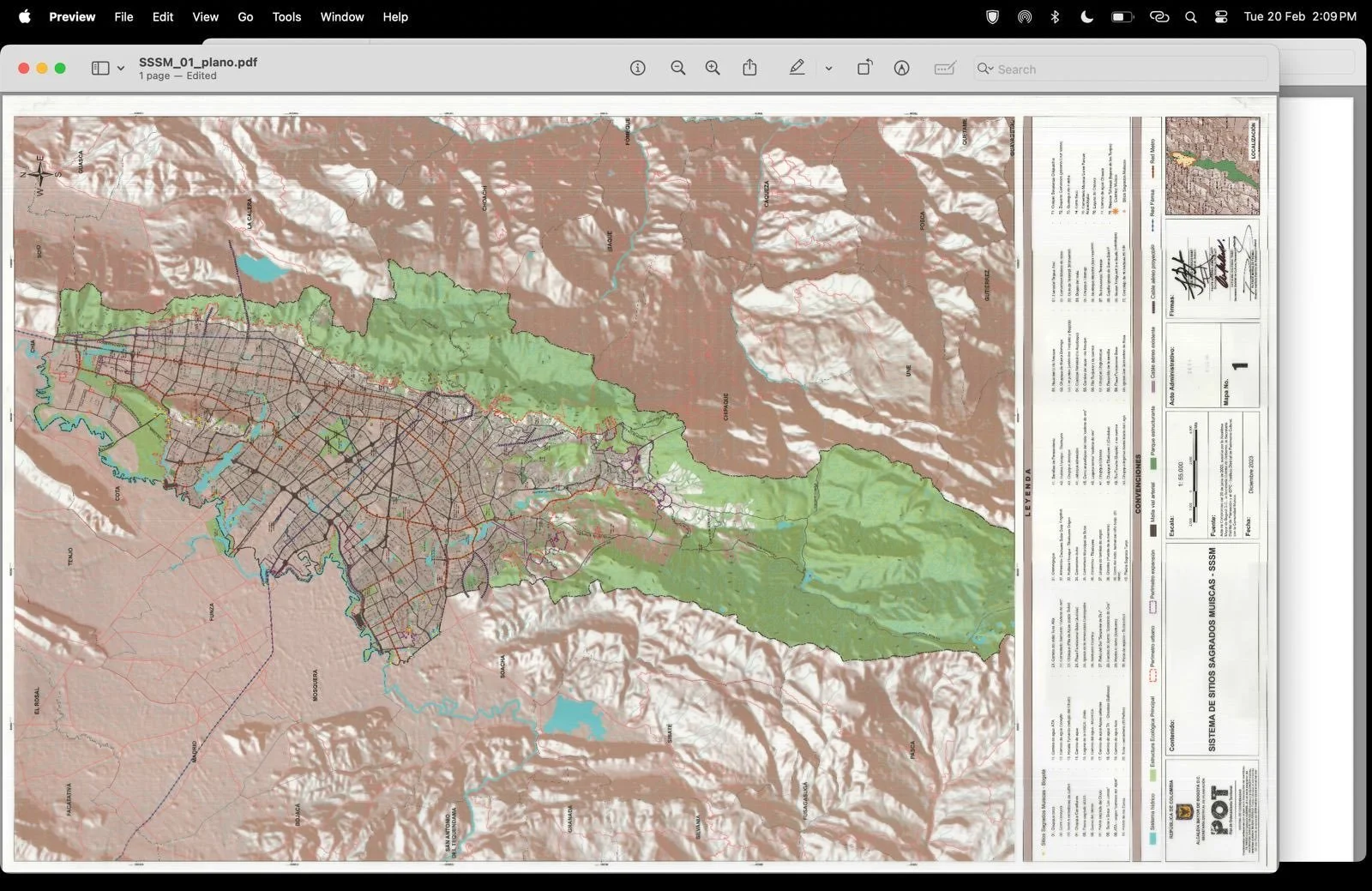The height and width of the screenshot is (891, 1372).
Task: Show the Markup toolbar
Action: (x=901, y=68)
